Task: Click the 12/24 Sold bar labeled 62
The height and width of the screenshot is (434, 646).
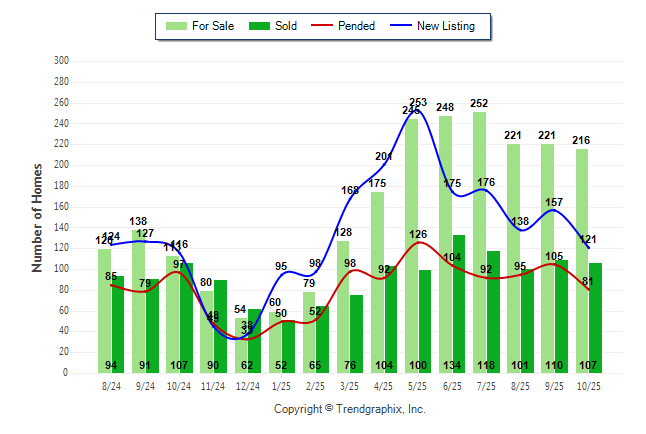Action: point(254,340)
